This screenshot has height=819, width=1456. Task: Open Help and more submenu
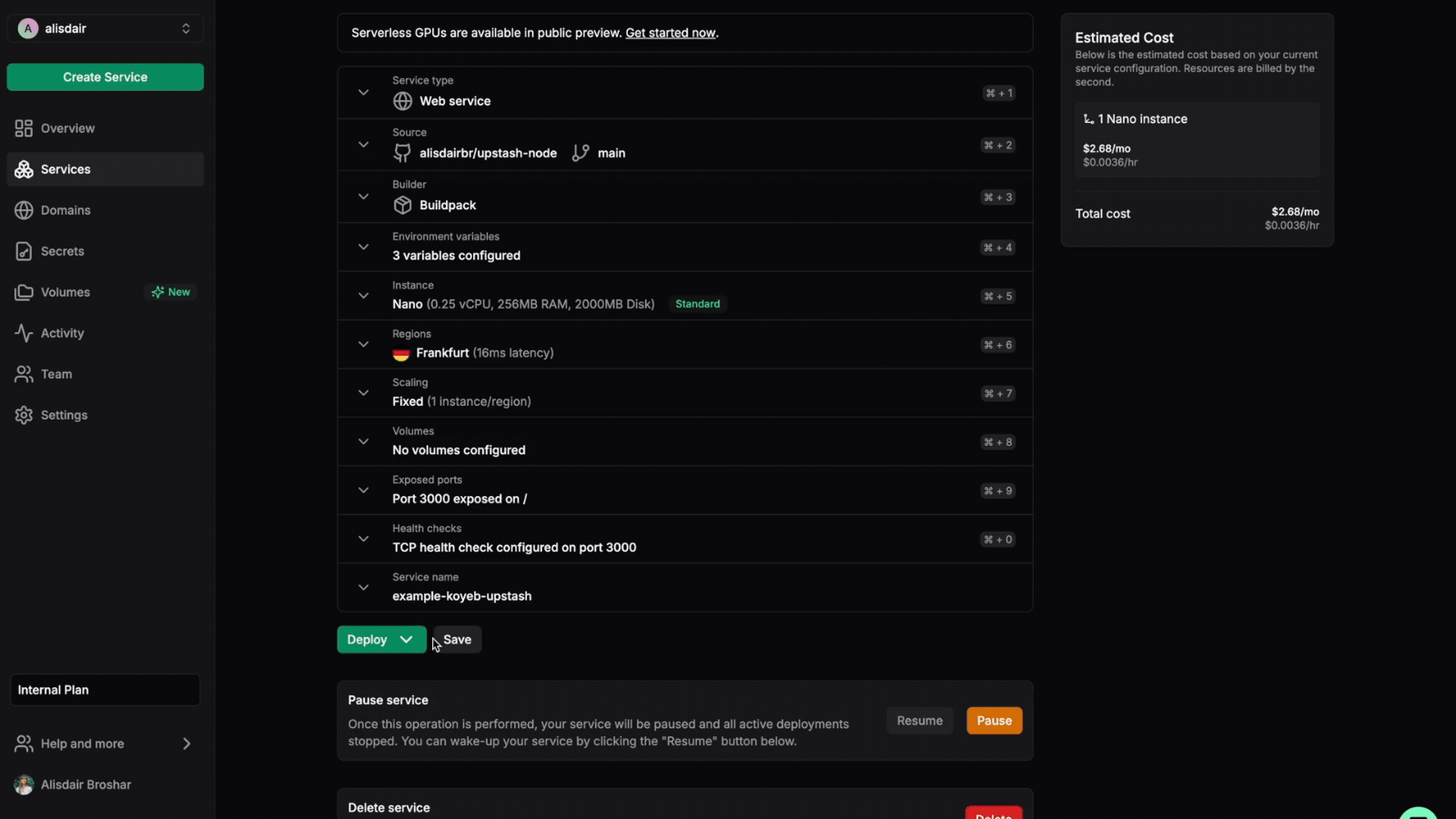[x=105, y=743]
